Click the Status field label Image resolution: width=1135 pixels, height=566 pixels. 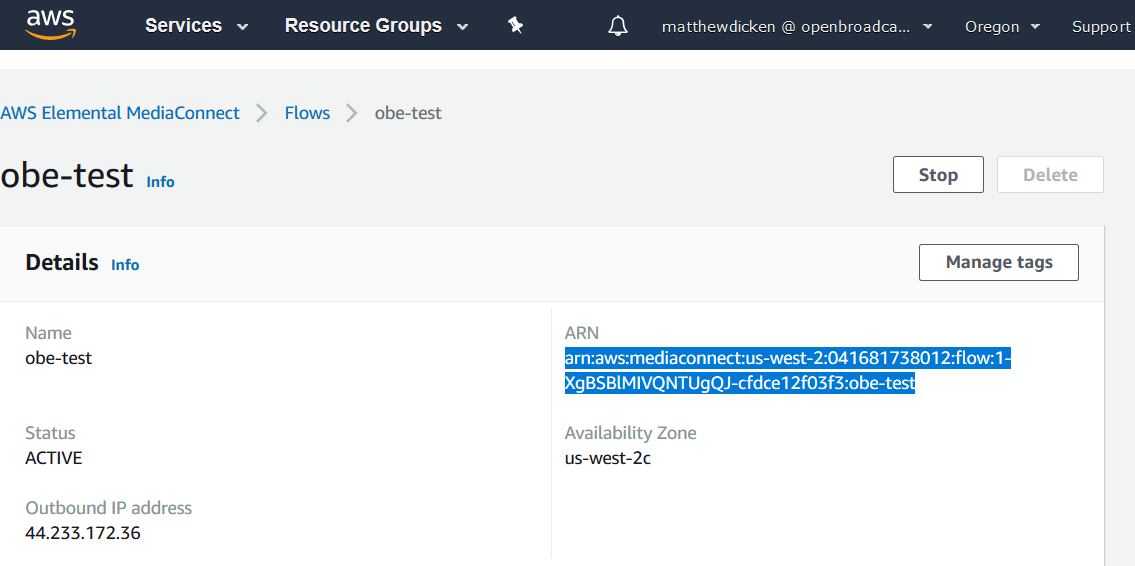[x=50, y=433]
